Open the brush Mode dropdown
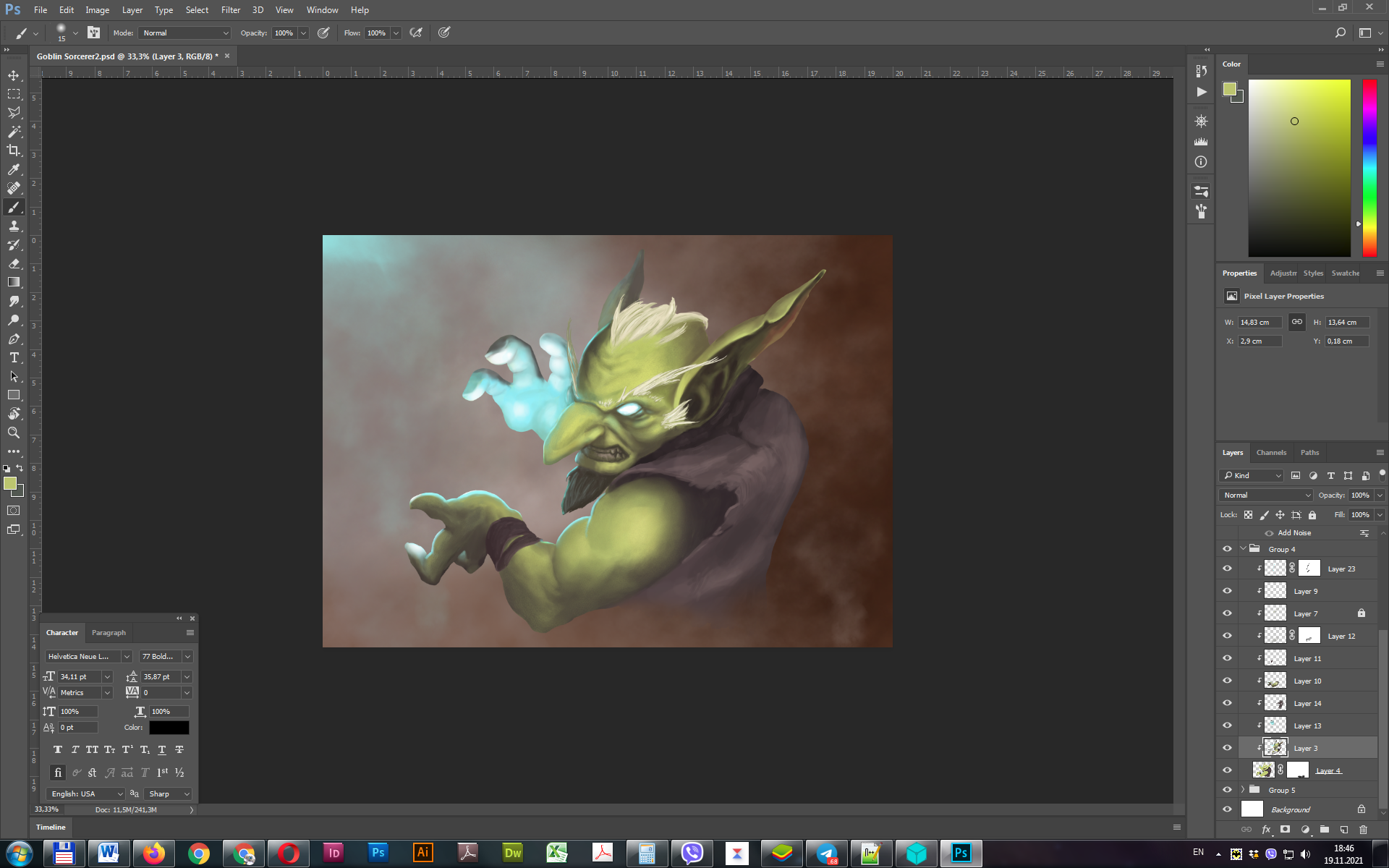 click(x=185, y=33)
